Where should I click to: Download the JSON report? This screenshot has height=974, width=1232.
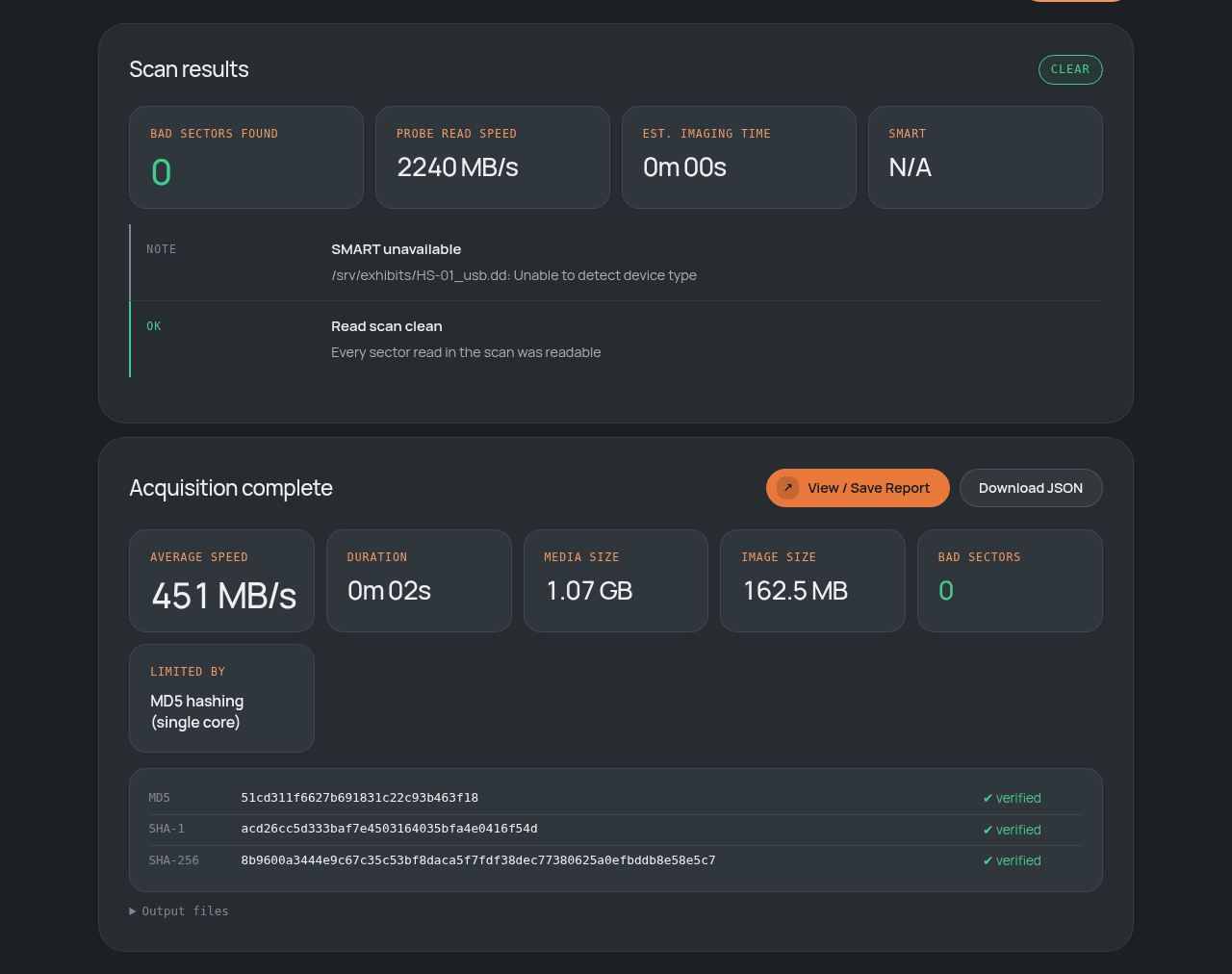click(1031, 488)
